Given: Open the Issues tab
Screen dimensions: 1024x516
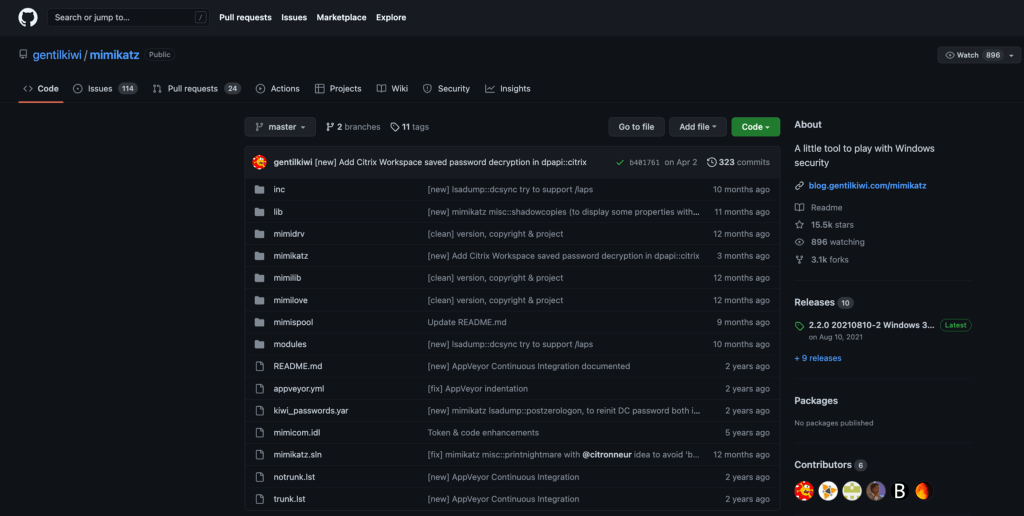Looking at the screenshot, I should [105, 89].
